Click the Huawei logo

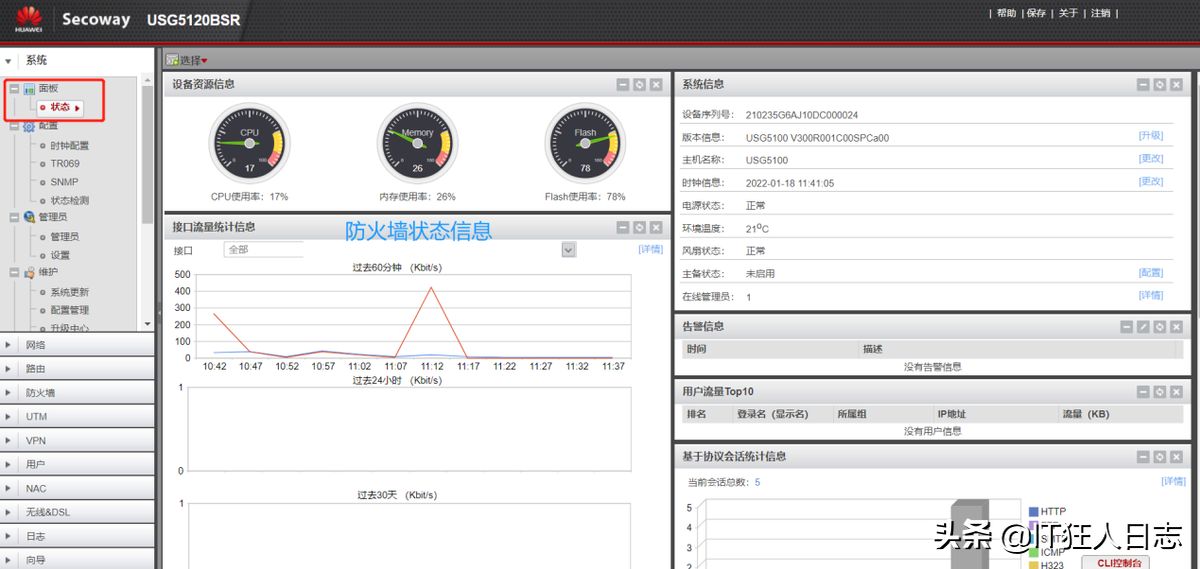29,19
